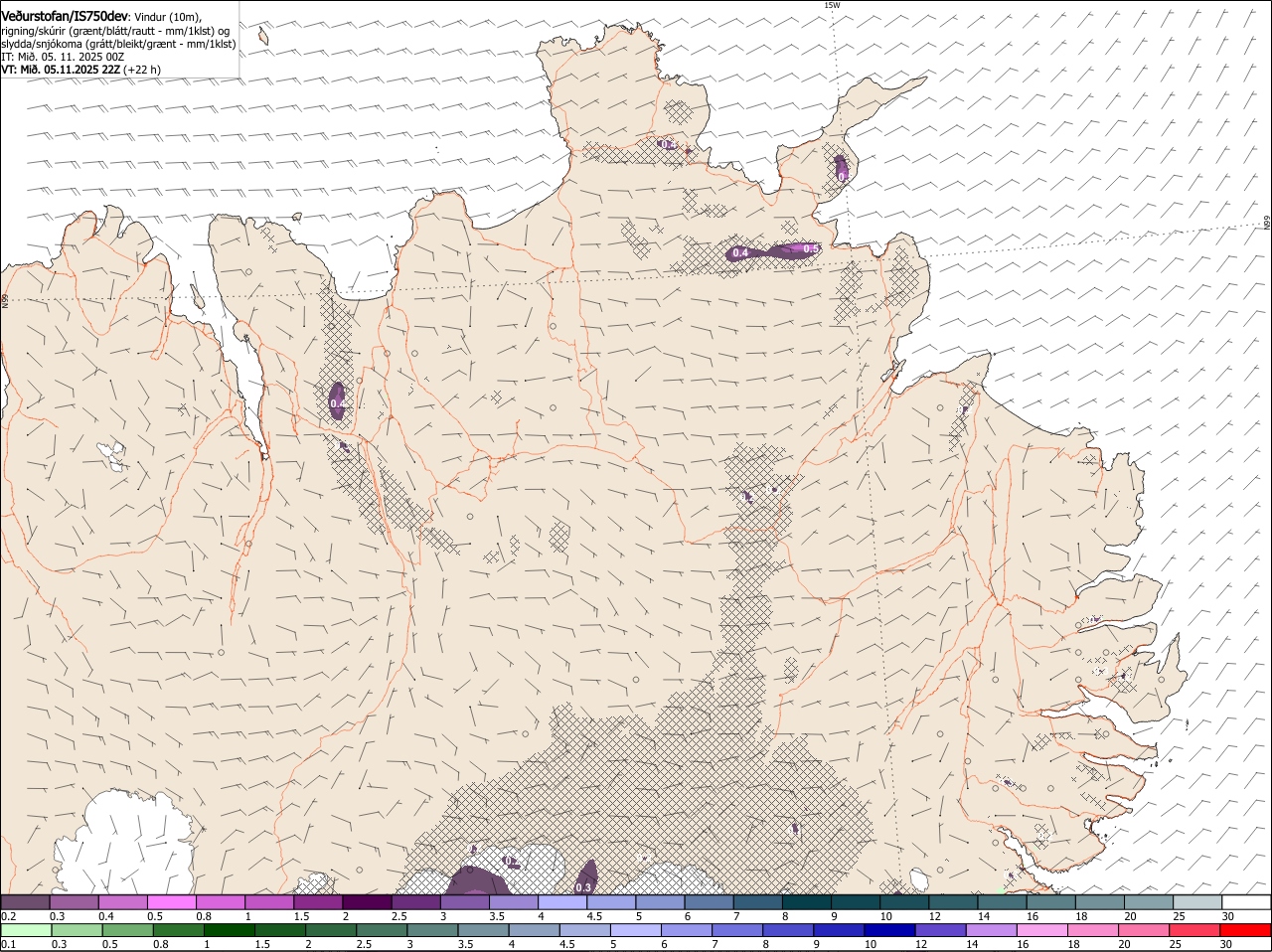The height and width of the screenshot is (952, 1272).
Task: Select the violet swatch at 12 in lower legend
Action: [x=940, y=931]
